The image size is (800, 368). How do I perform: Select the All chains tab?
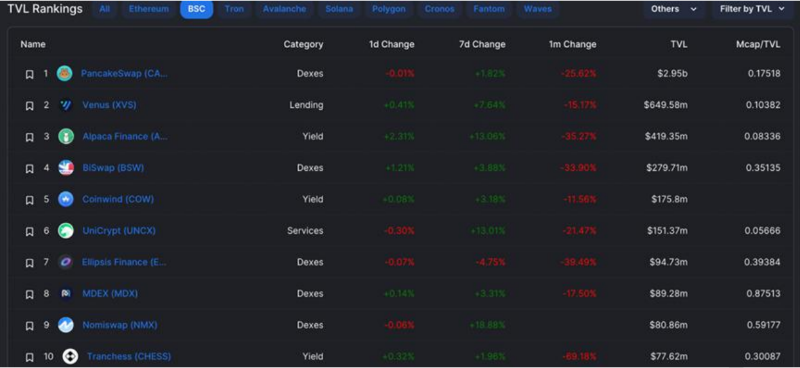(x=105, y=9)
